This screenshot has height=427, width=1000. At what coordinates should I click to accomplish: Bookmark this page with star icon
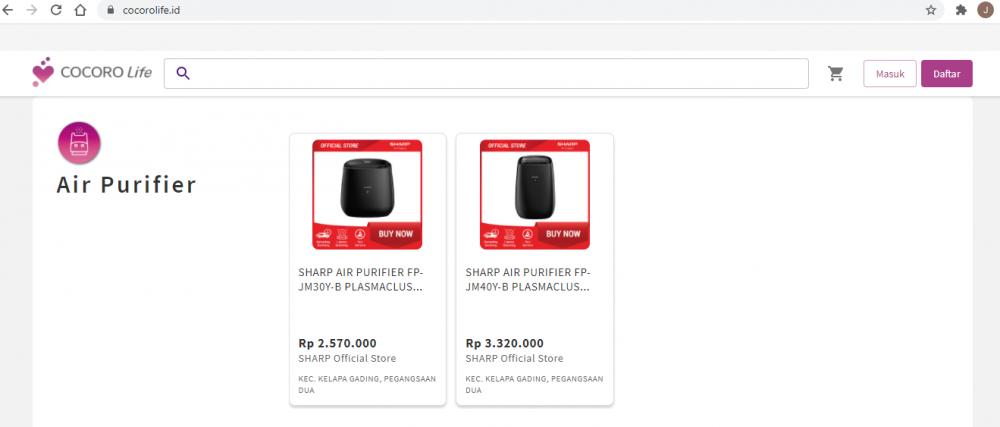pyautogui.click(x=930, y=10)
